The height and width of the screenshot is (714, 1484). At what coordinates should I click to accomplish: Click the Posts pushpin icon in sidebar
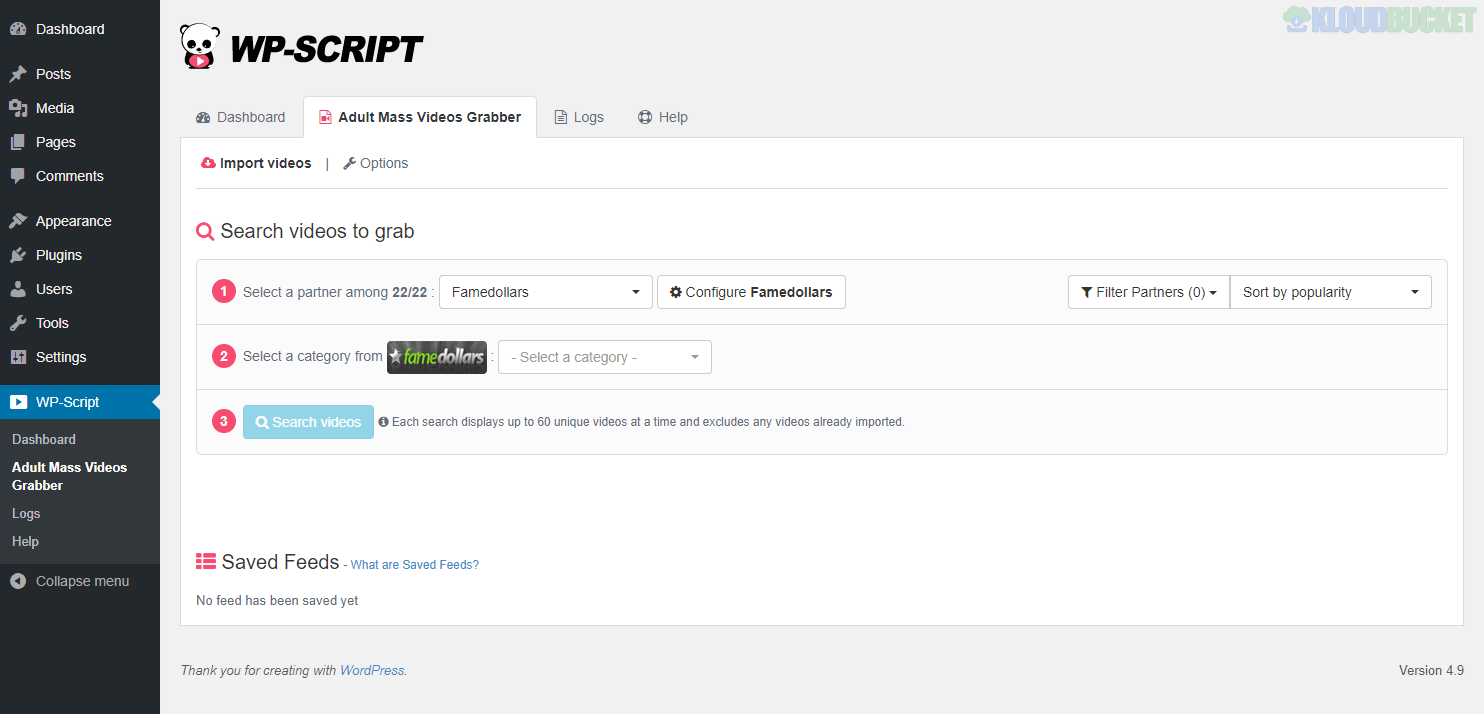pos(18,74)
